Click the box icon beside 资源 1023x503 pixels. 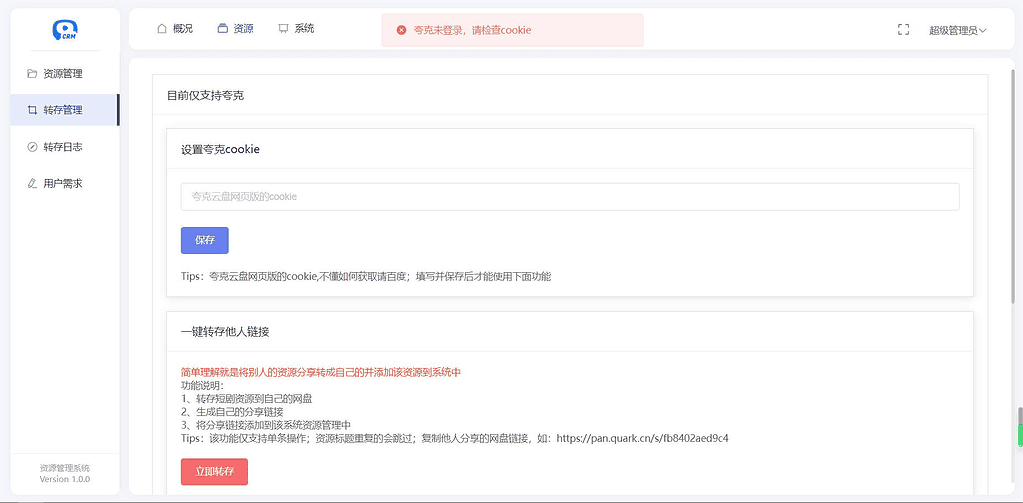(222, 29)
